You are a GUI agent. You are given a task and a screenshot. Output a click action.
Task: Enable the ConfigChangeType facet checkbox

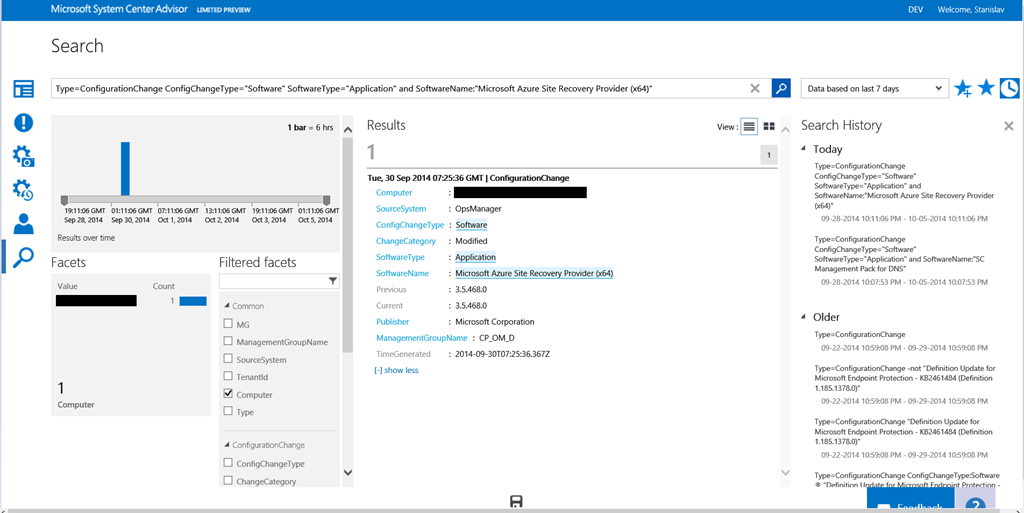228,463
